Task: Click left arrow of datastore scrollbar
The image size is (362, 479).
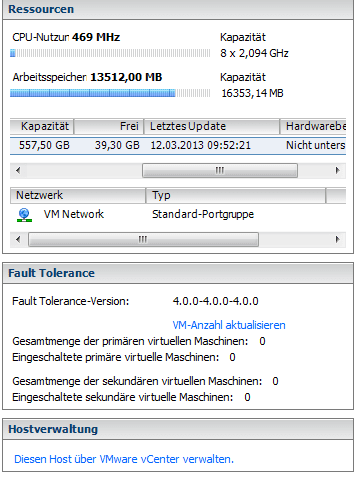Action: click(x=18, y=170)
